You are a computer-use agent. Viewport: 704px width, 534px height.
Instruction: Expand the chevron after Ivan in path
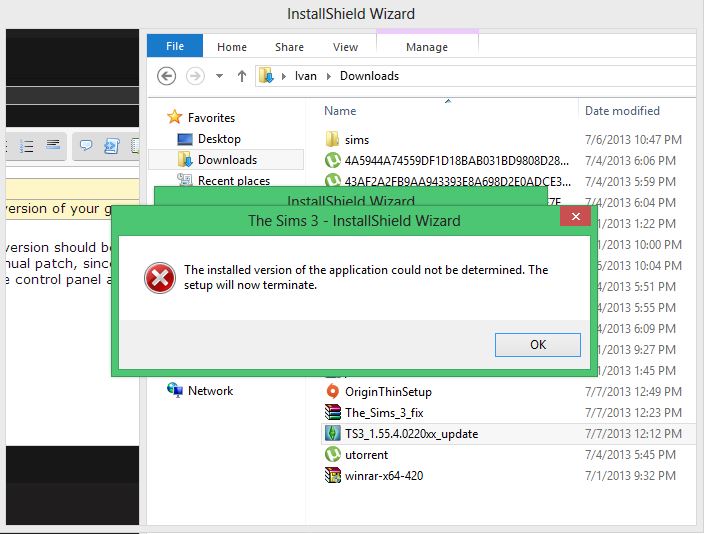329,76
